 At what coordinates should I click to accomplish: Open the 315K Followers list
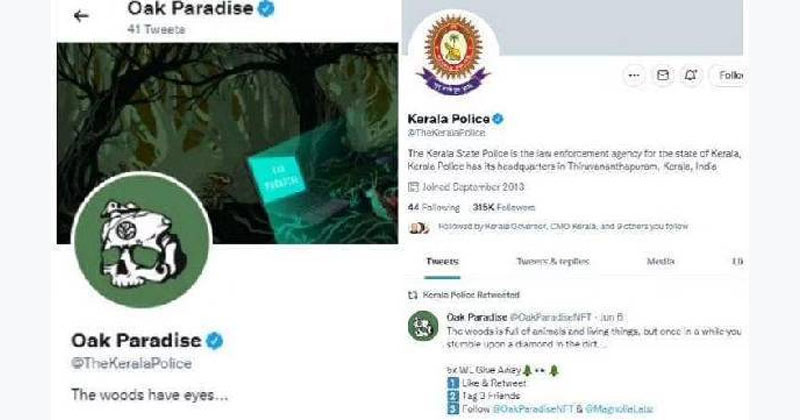click(x=504, y=208)
